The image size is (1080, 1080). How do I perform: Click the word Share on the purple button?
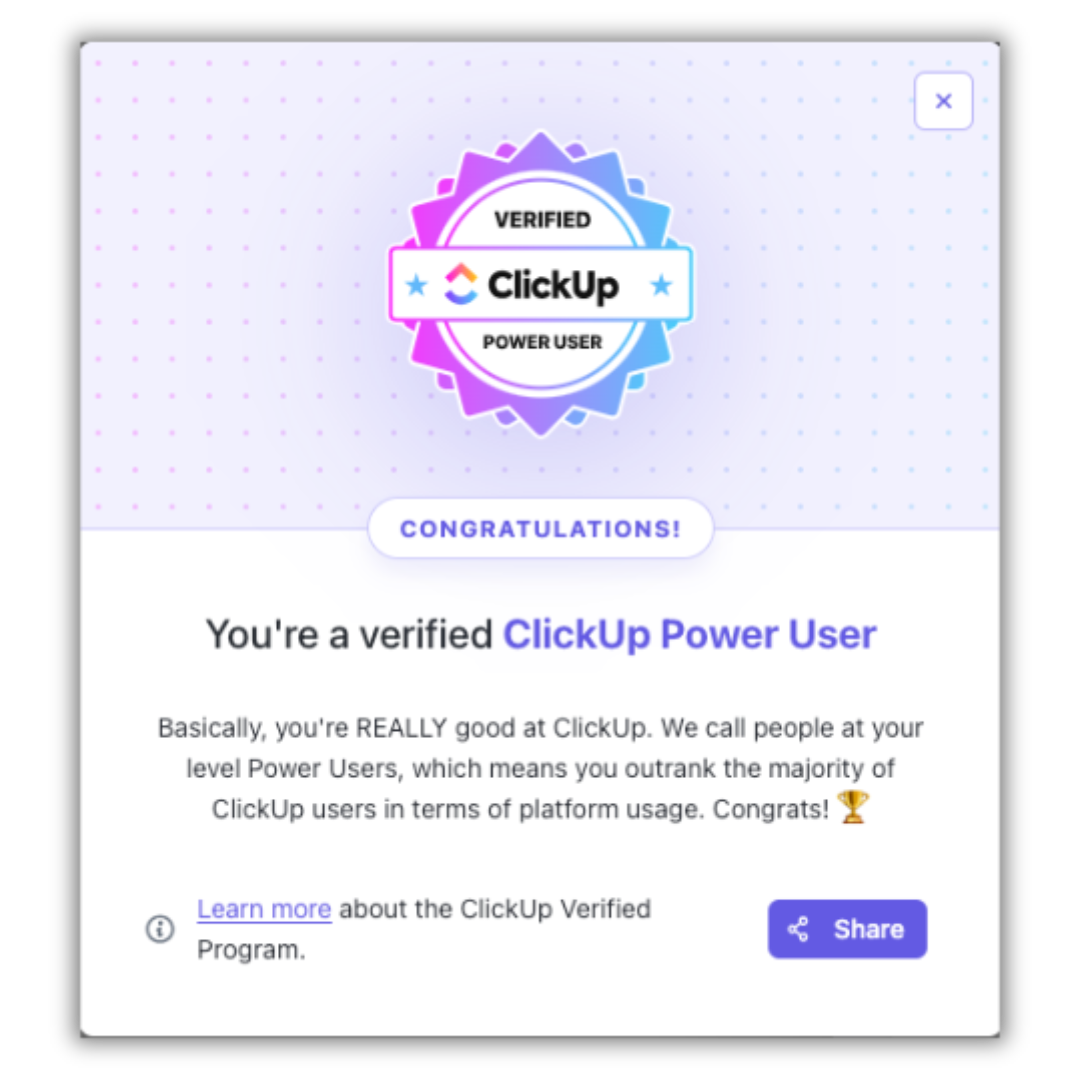pos(869,929)
